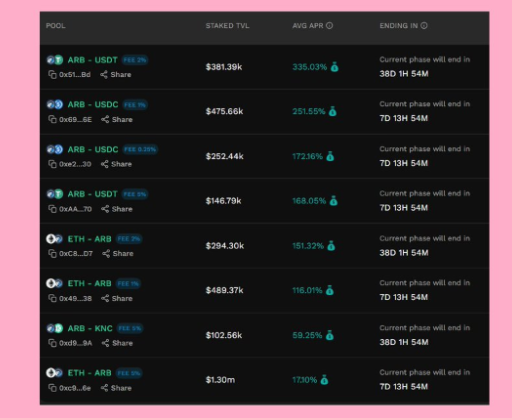This screenshot has height=418, width=512.
Task: Open ARB - USDC pool with $252.44k TVL
Action: pyautogui.click(x=93, y=149)
